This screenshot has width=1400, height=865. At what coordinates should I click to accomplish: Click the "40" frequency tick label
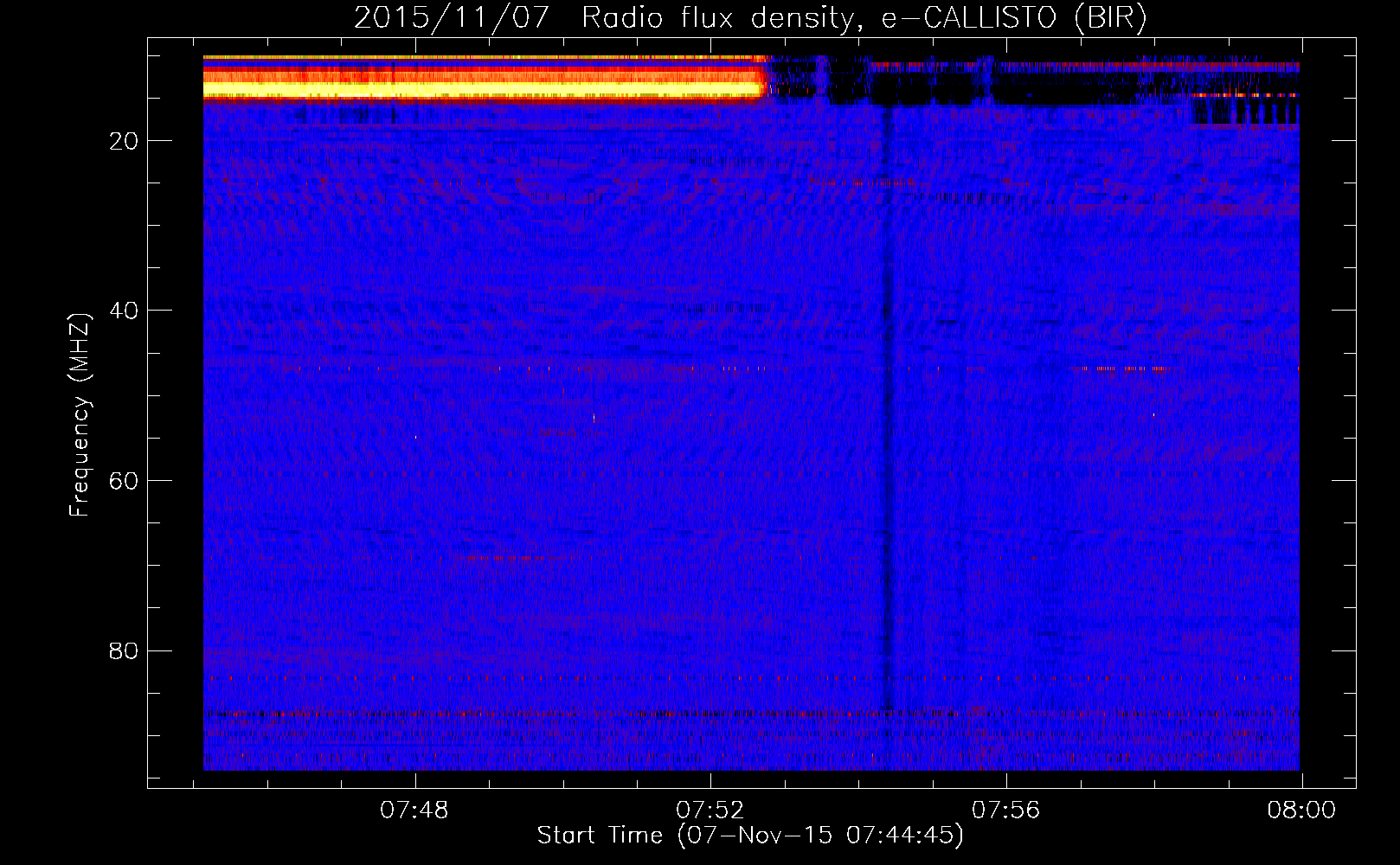pyautogui.click(x=125, y=311)
